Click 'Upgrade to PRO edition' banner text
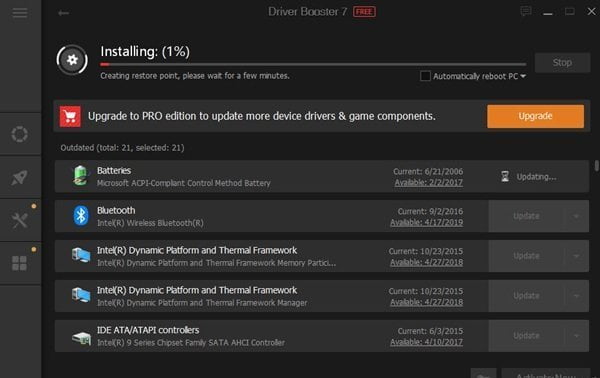 click(262, 116)
